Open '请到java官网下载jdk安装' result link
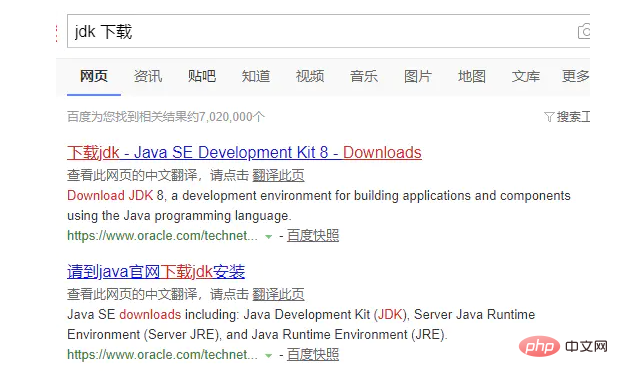Viewport: 618px width, 379px height. coord(156,272)
